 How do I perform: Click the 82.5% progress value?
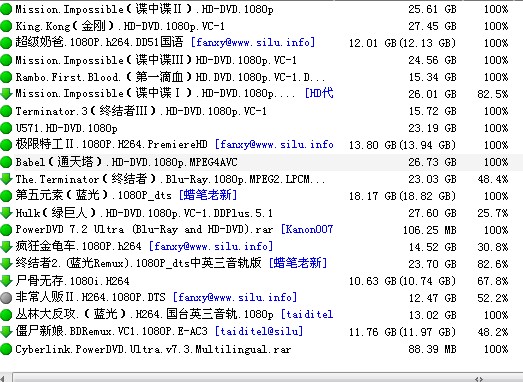(493, 94)
